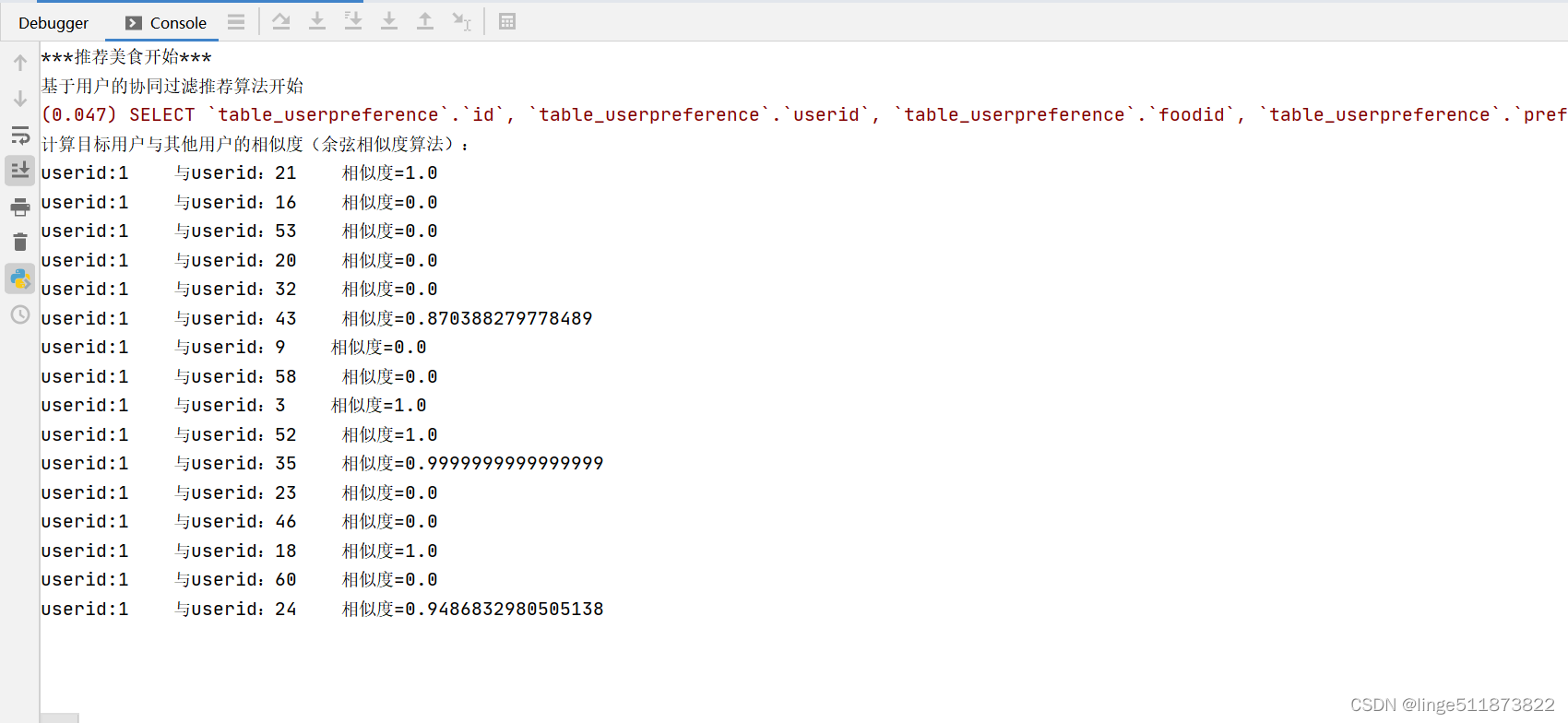Click the line '***推荐美食开始***'
The width and height of the screenshot is (1568, 723).
[x=126, y=57]
